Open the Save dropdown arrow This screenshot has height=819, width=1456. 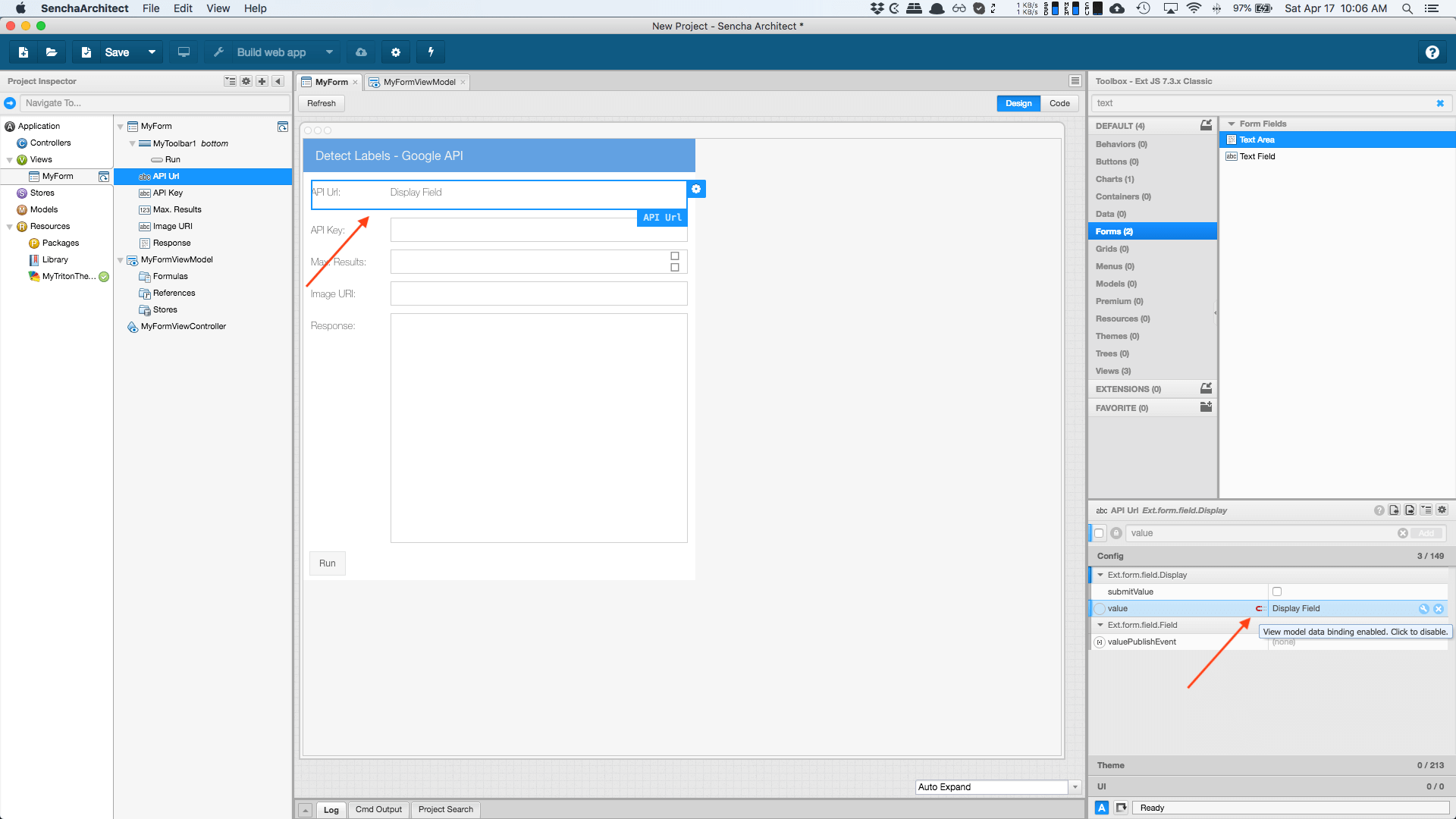(x=152, y=52)
